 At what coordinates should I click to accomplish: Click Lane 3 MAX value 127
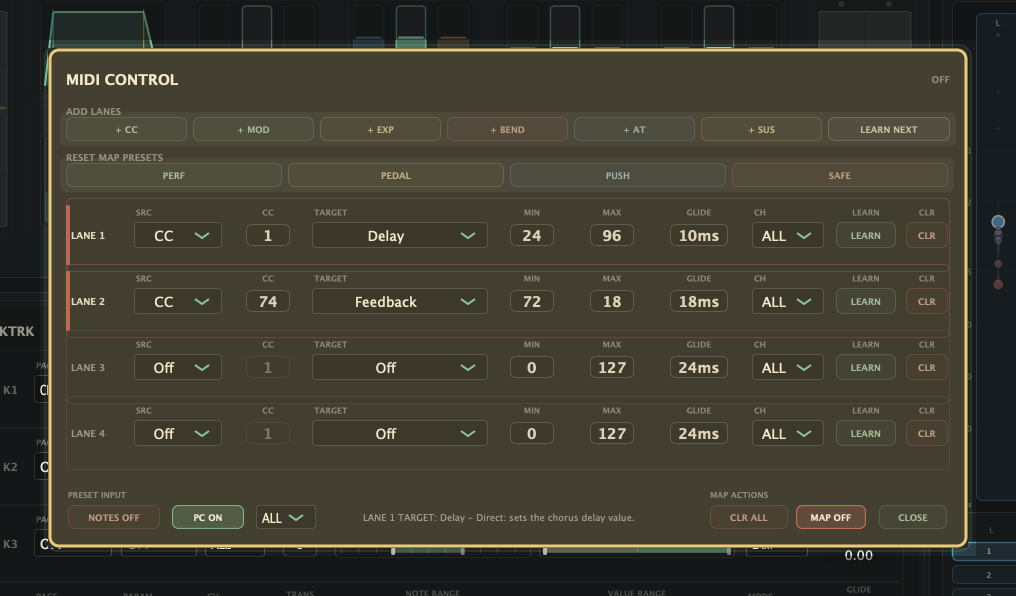click(612, 367)
